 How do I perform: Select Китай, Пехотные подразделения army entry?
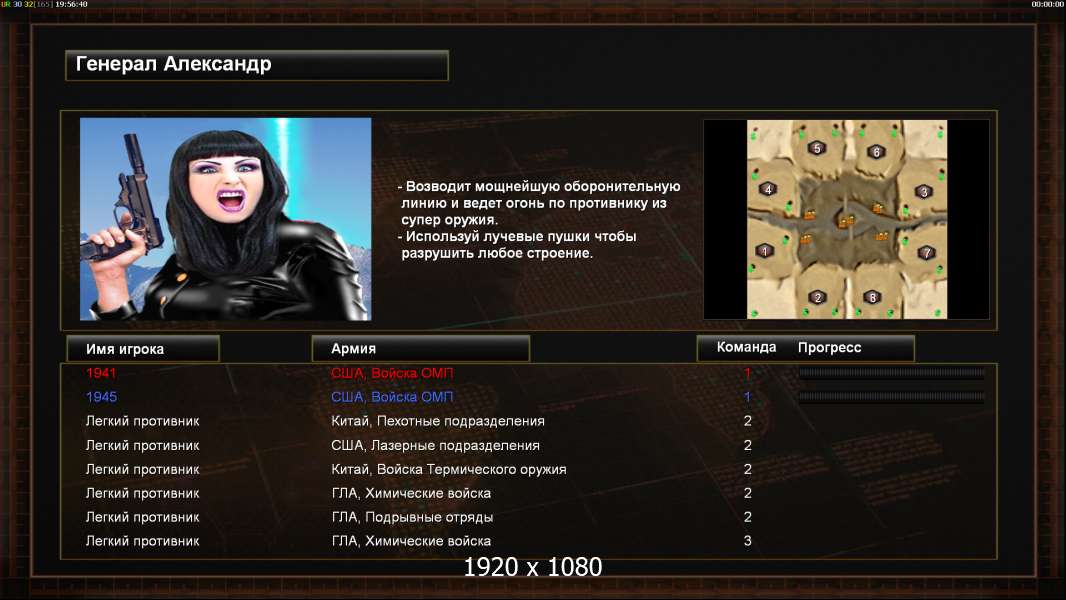[x=438, y=421]
